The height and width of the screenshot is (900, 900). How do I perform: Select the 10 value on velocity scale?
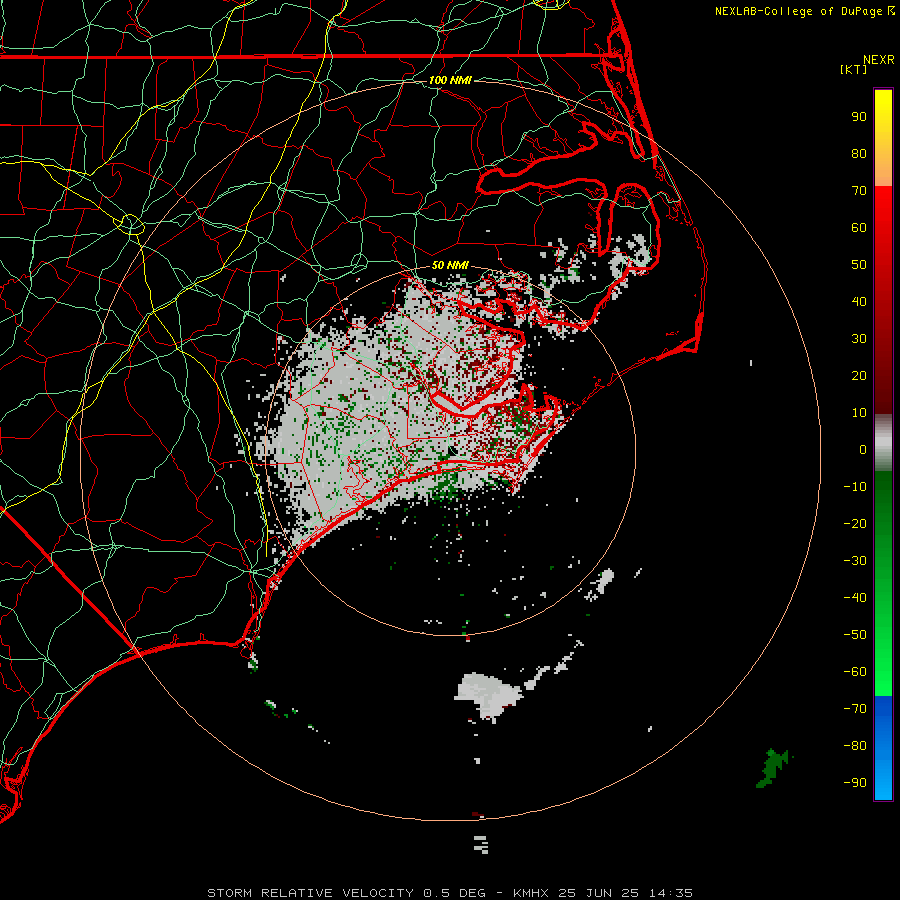(859, 413)
